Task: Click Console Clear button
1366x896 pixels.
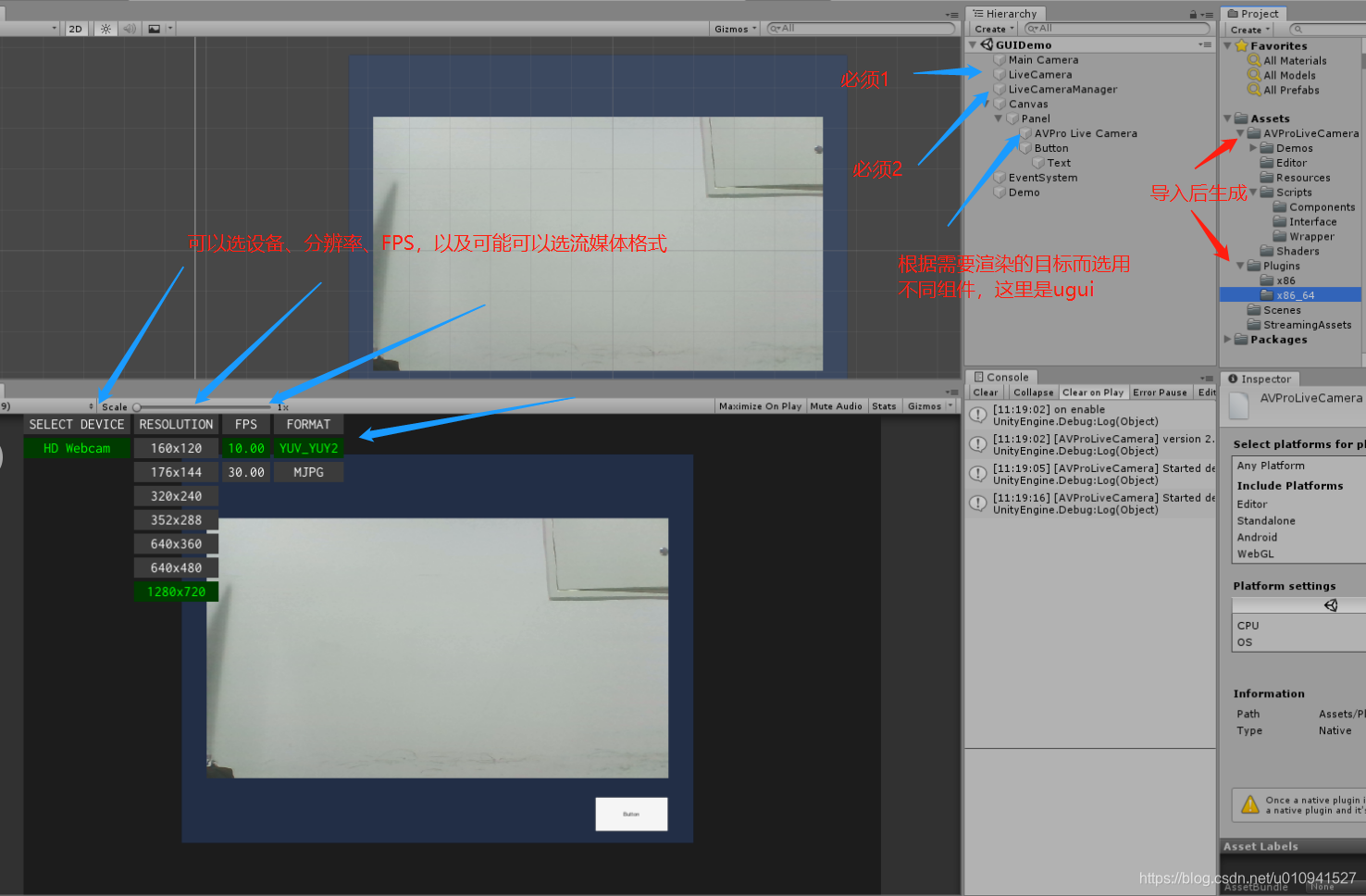Action: coord(986,392)
